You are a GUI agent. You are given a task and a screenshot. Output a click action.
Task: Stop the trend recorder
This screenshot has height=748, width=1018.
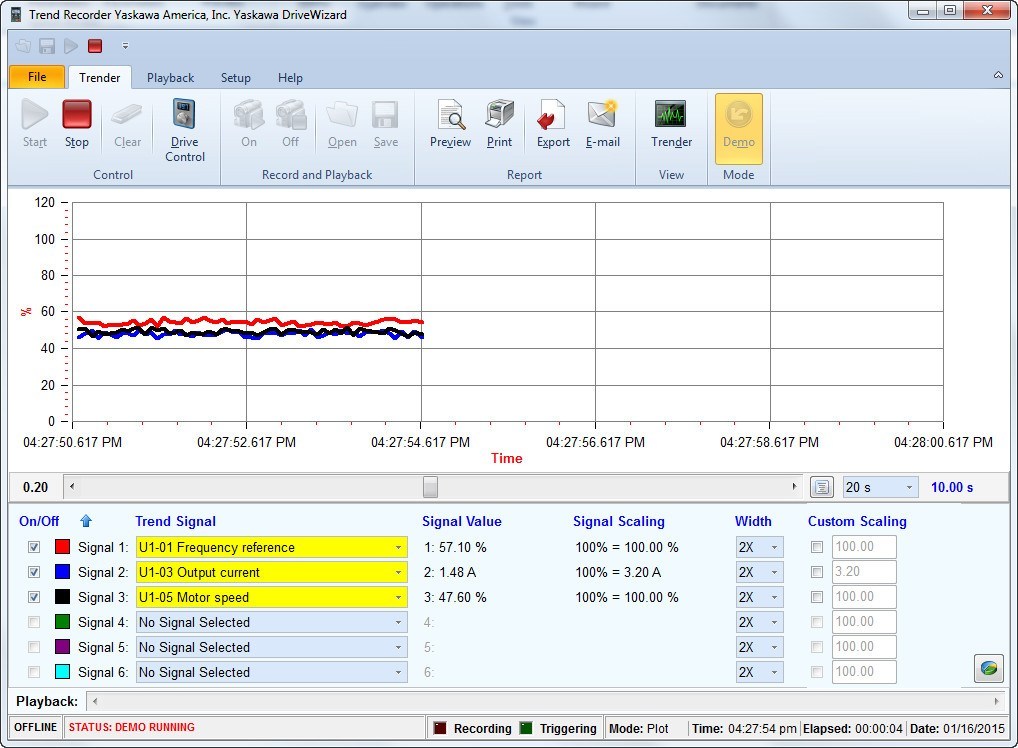(77, 123)
